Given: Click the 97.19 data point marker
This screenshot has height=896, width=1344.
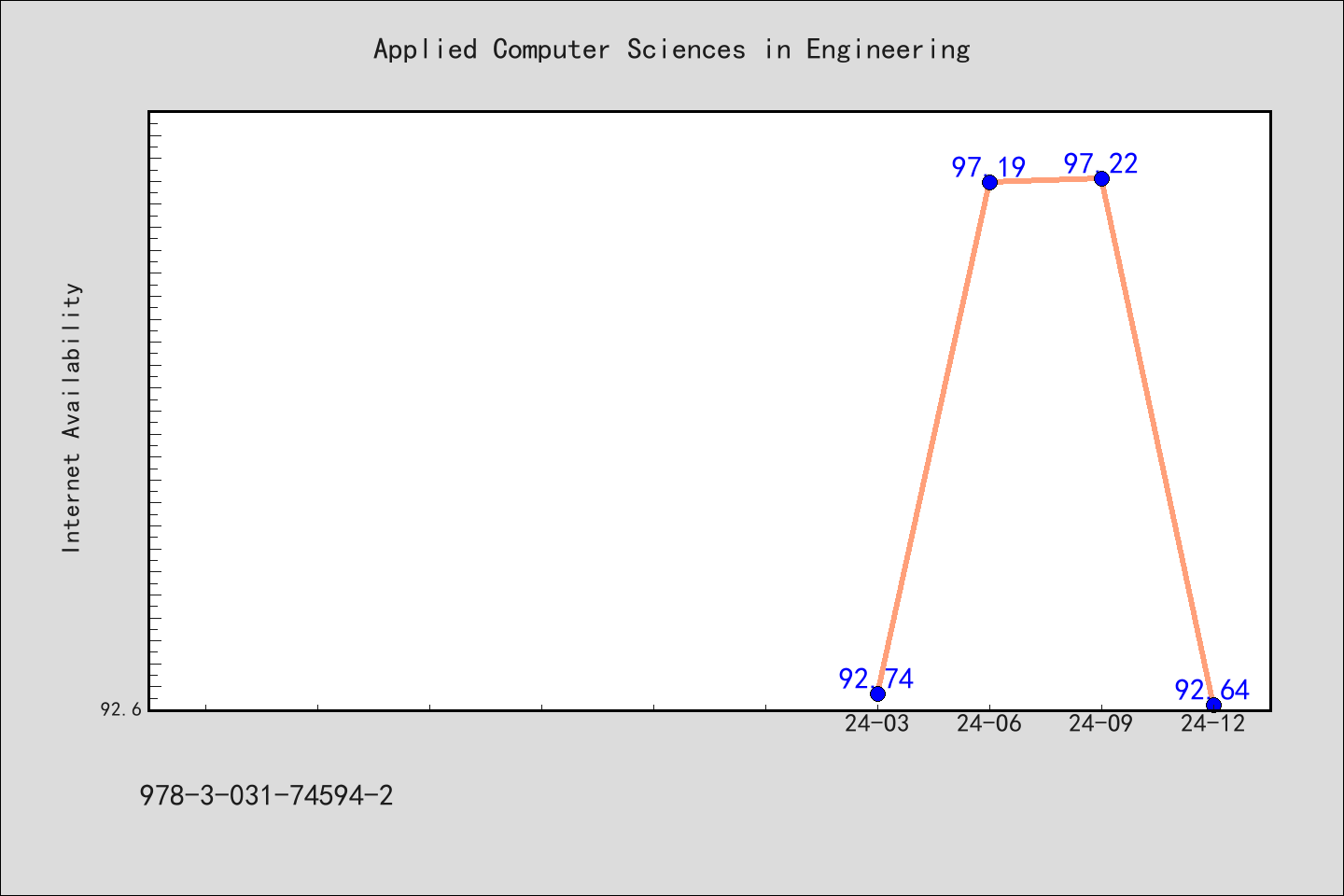Looking at the screenshot, I should pyautogui.click(x=989, y=182).
